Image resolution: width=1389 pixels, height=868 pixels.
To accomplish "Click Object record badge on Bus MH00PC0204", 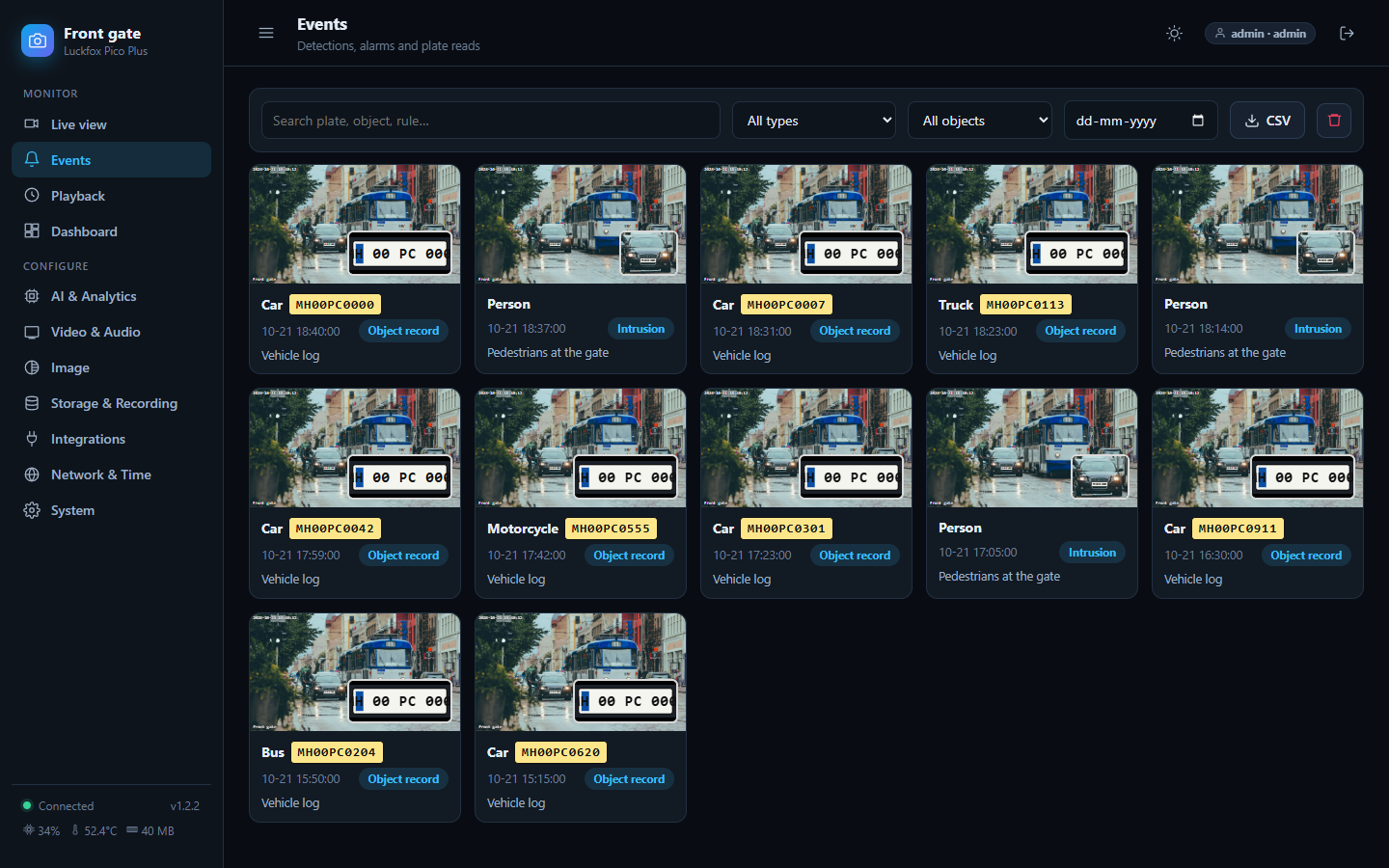I will 403,779.
